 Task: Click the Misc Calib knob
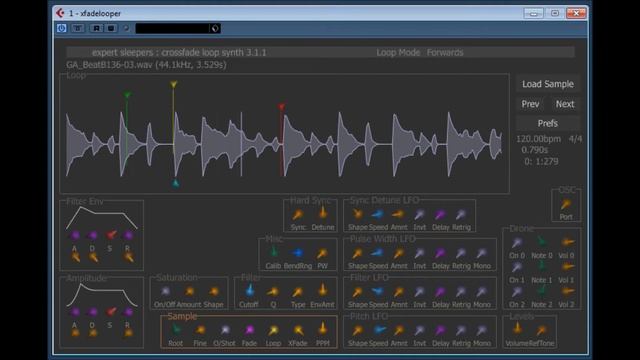(x=274, y=252)
